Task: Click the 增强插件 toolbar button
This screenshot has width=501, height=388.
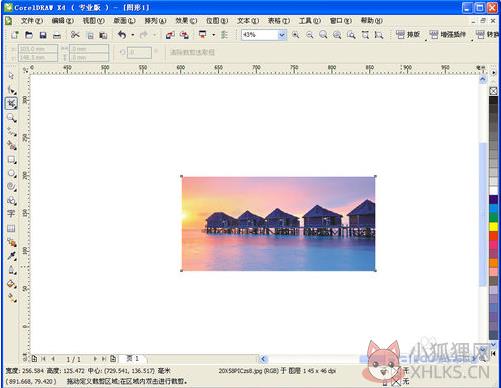Action: pos(447,35)
